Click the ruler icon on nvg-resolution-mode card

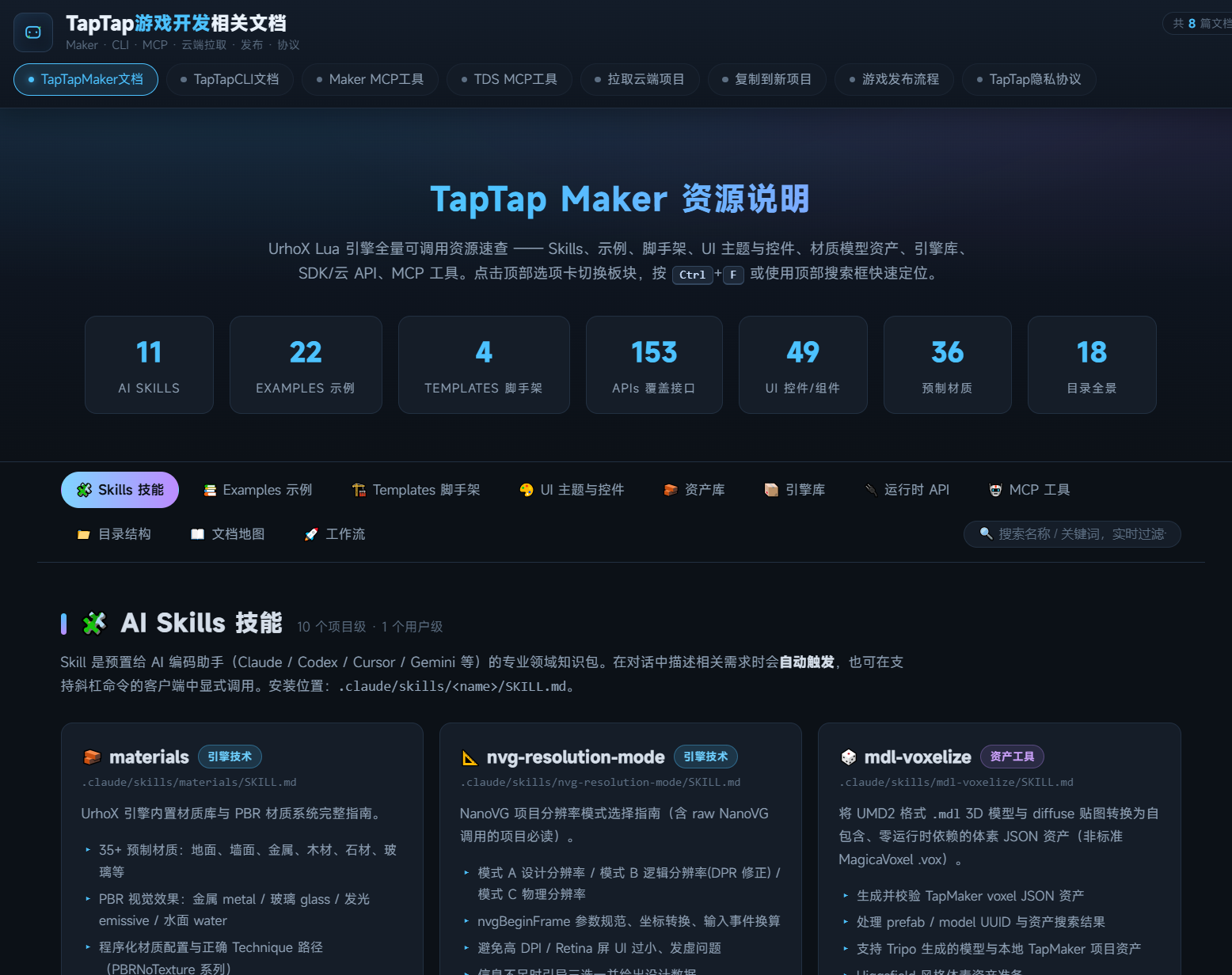(x=470, y=758)
